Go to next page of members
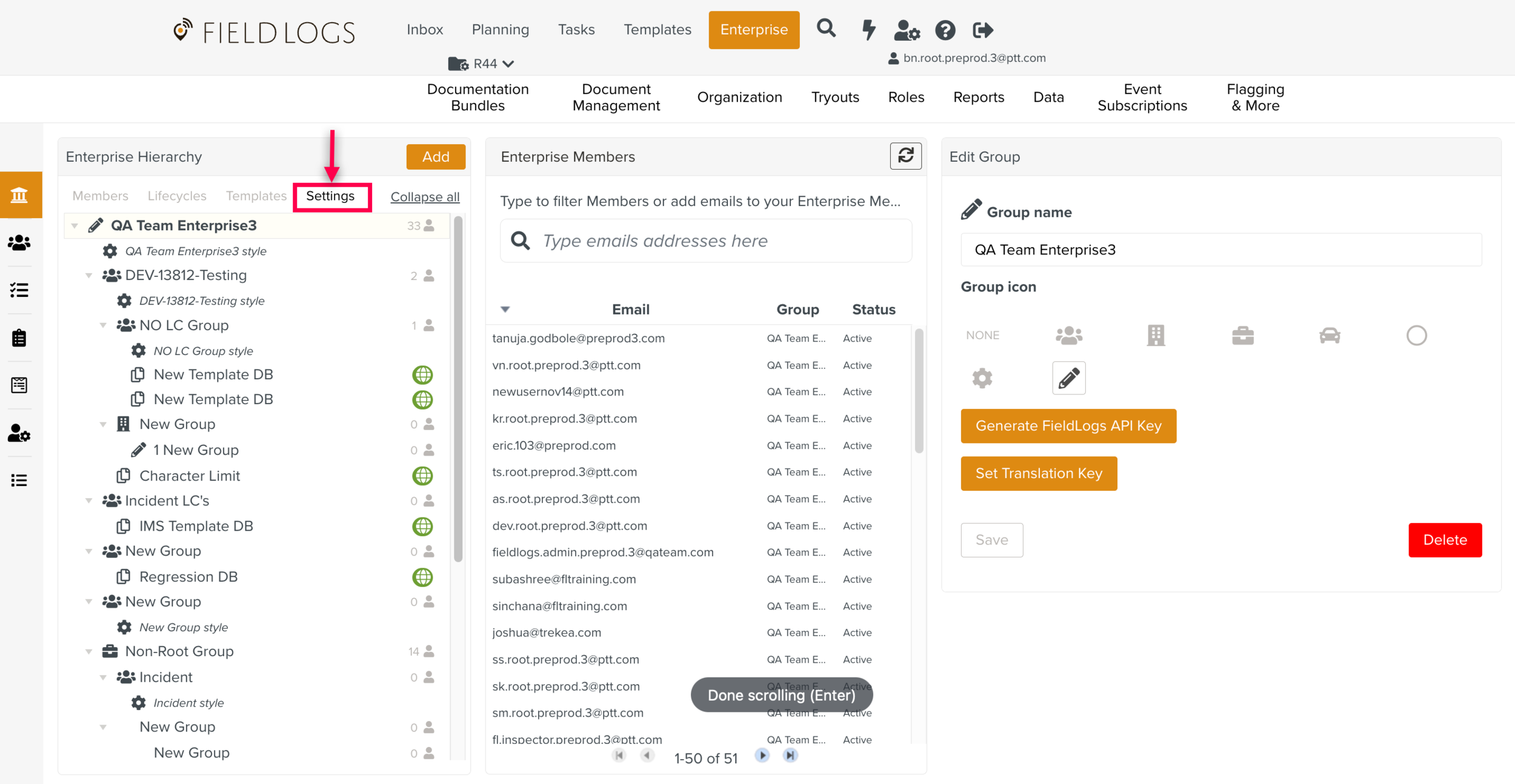1515x784 pixels. [762, 756]
